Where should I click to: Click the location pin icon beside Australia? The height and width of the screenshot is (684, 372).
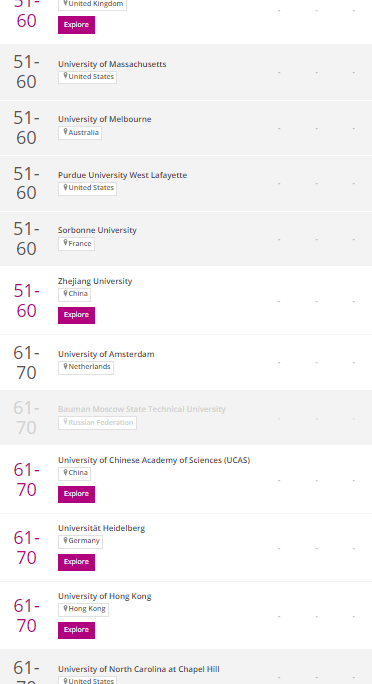tap(65, 132)
